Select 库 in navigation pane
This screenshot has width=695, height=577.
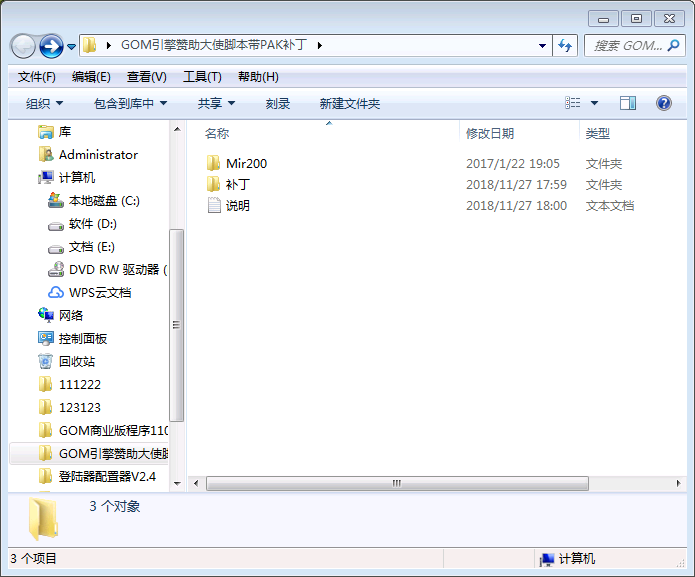[x=65, y=132]
